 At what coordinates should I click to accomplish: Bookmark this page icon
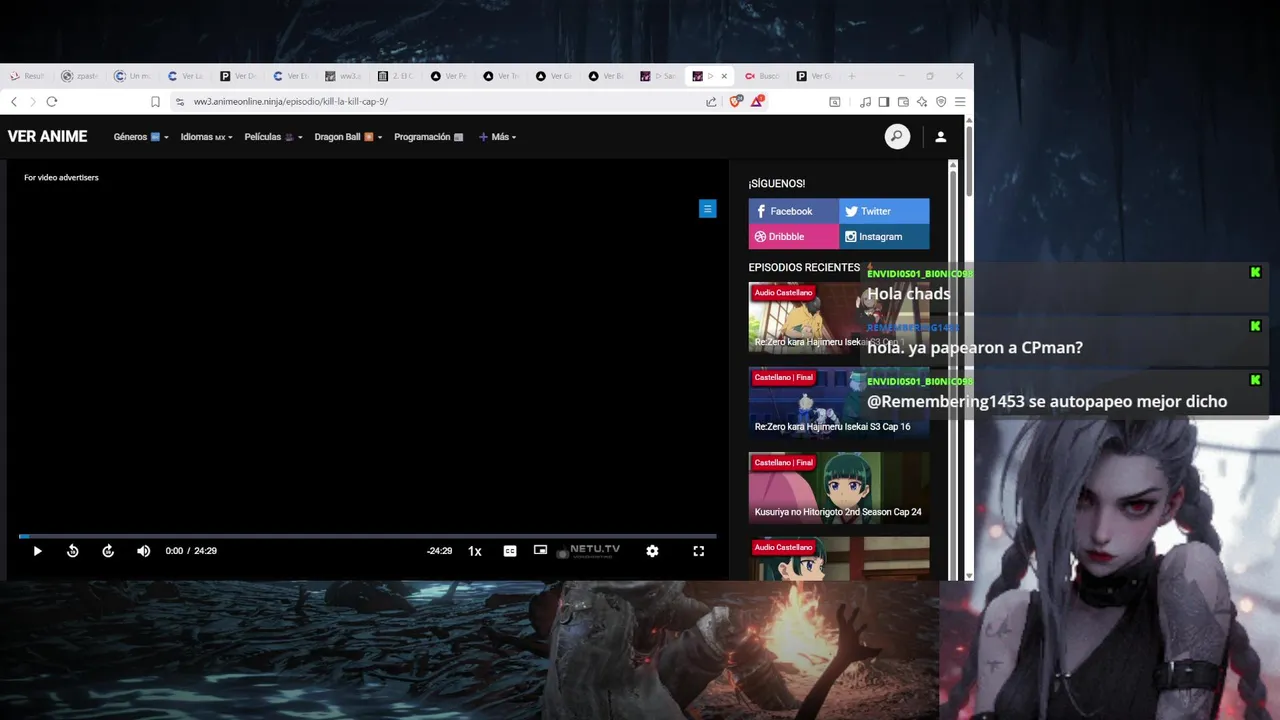tap(155, 101)
